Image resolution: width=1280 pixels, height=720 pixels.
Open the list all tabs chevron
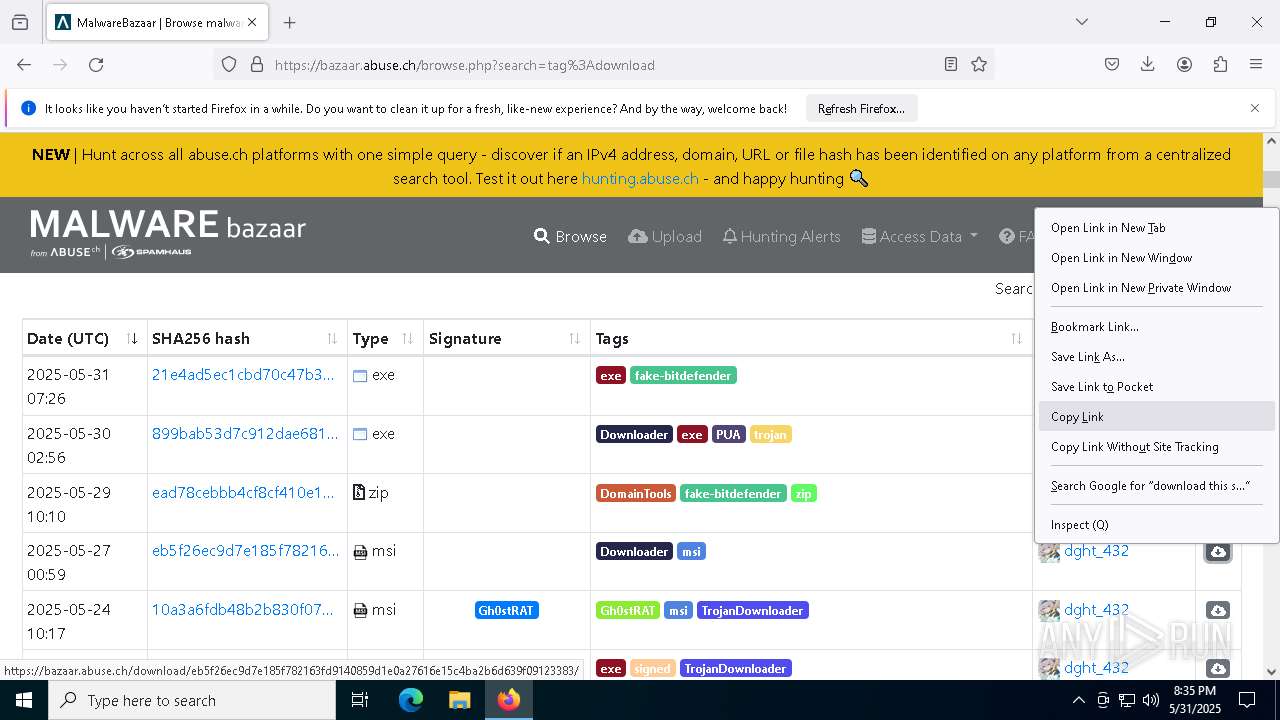pyautogui.click(x=1082, y=22)
